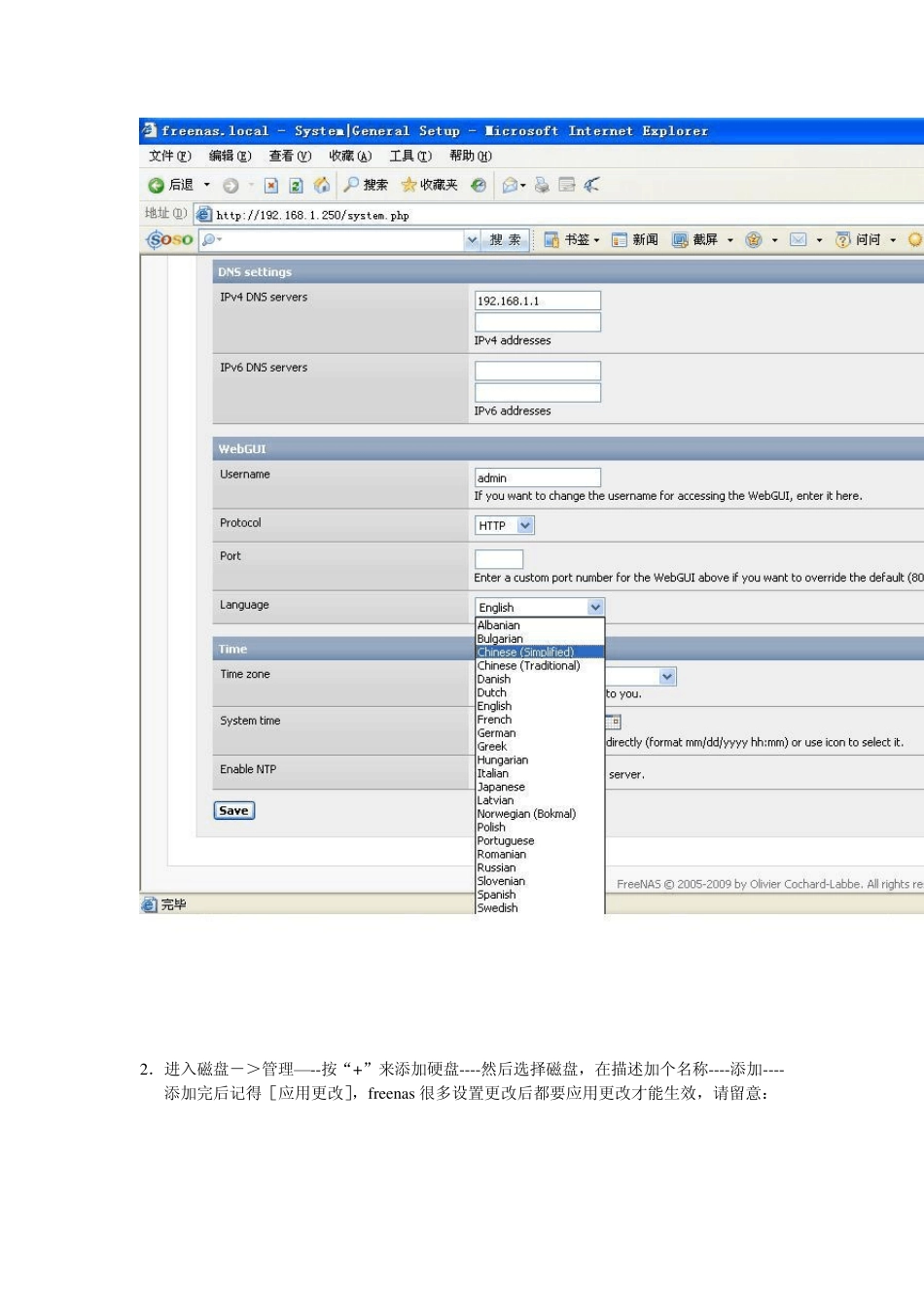Choose Norwegian (Bokmal) from language list

click(540, 814)
